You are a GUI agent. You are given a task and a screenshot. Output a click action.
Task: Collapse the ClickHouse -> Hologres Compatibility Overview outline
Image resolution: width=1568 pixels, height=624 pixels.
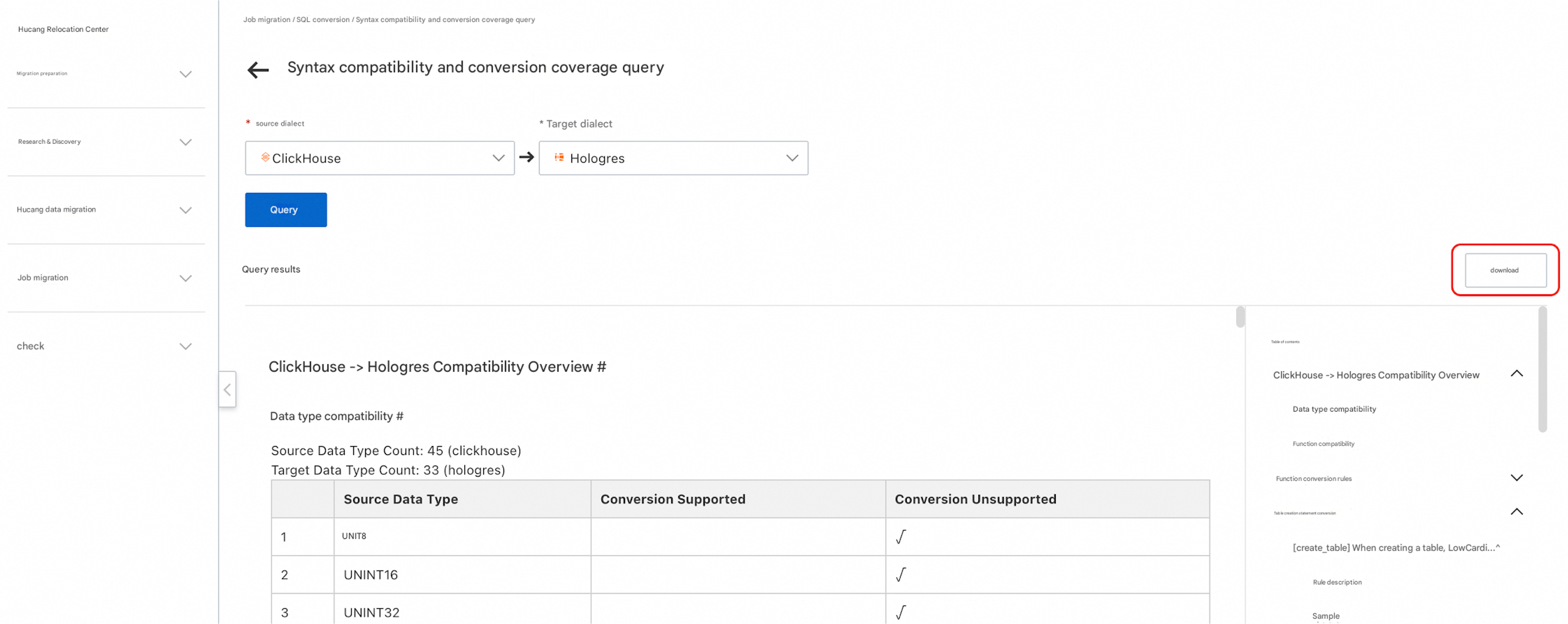[x=1516, y=374]
